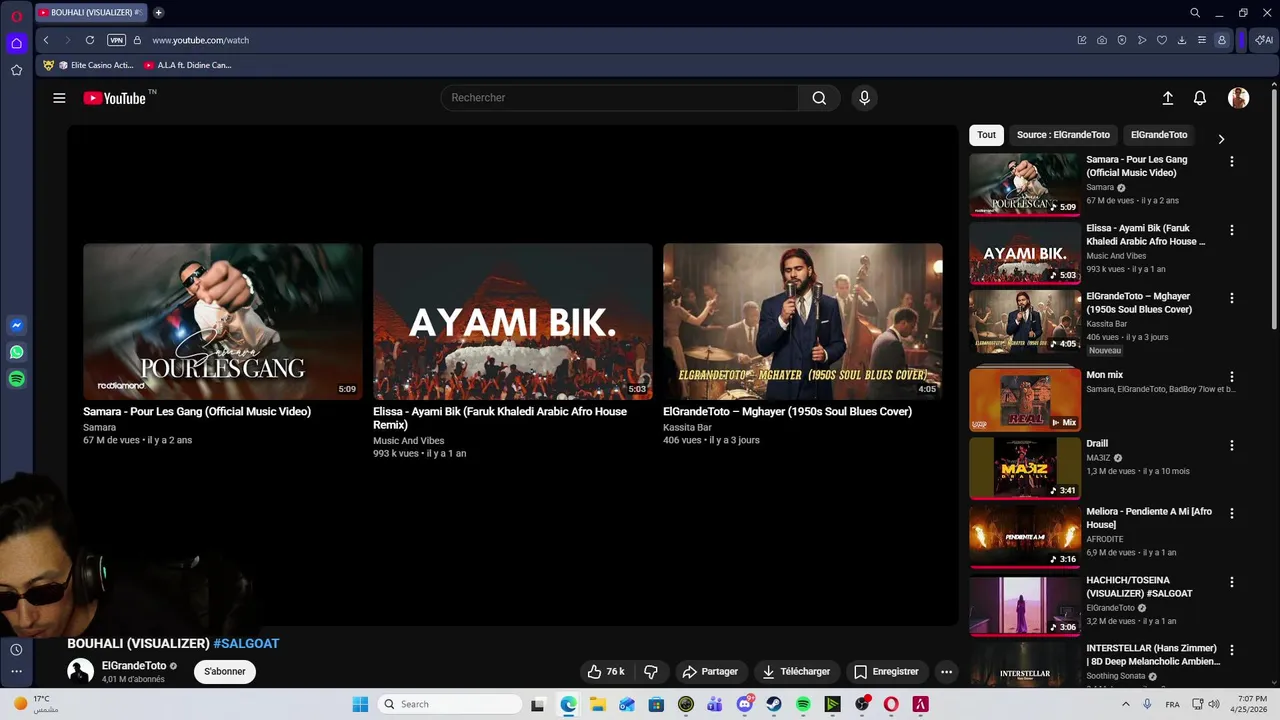Viewport: 1280px width, 720px height.
Task: Click the YouTube page vertical scrollbar
Action: coord(1274,210)
